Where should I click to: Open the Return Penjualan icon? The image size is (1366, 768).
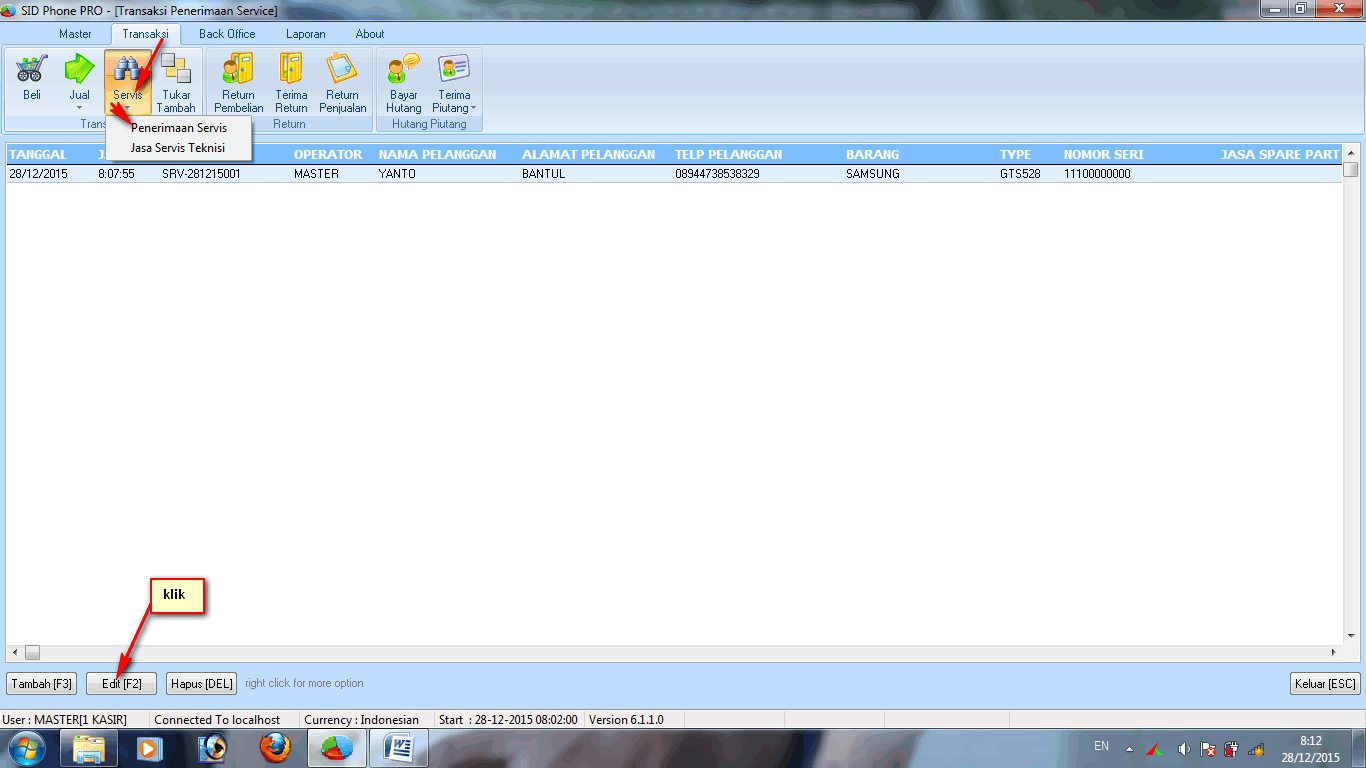pyautogui.click(x=342, y=72)
